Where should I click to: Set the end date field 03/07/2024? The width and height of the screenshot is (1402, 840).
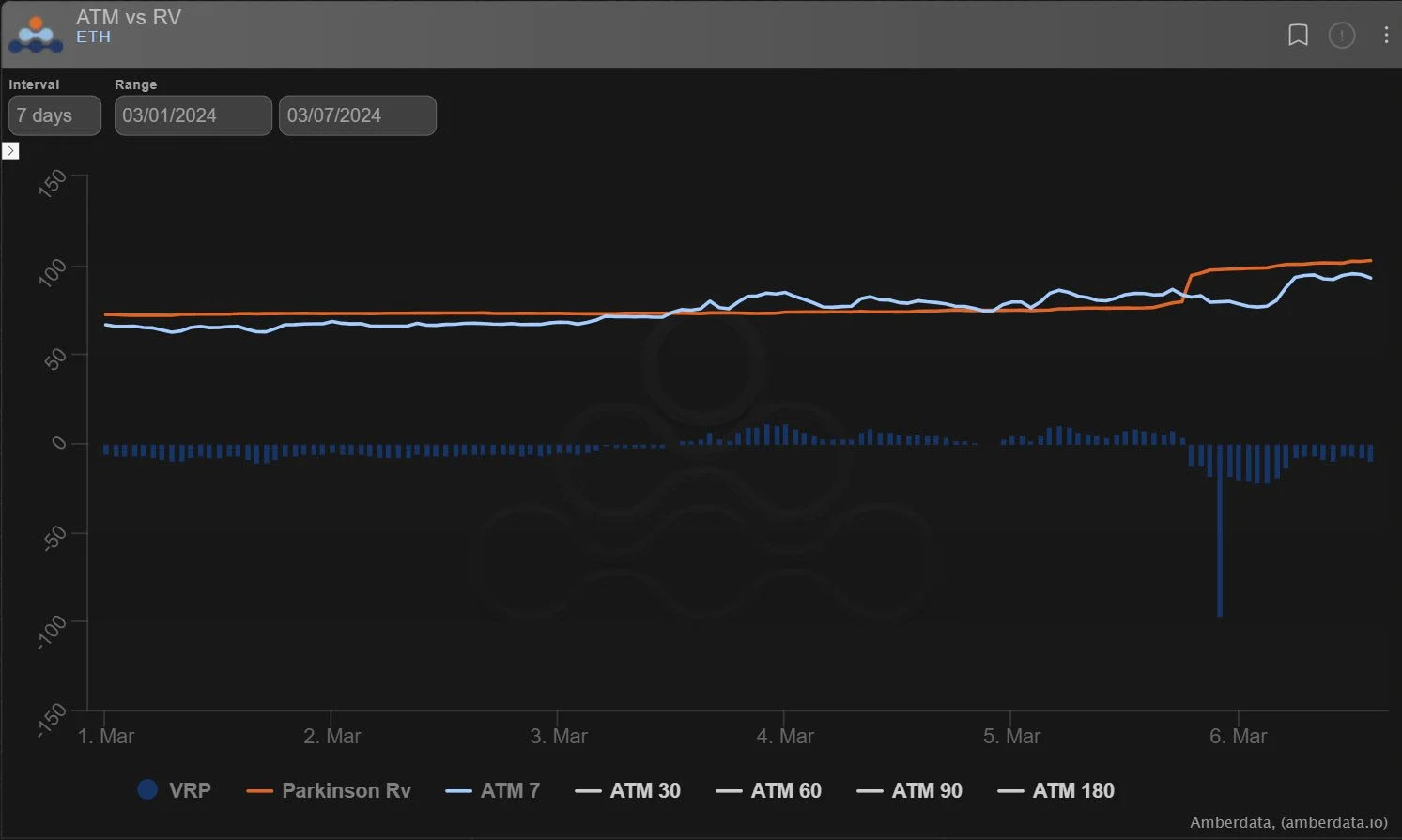coord(358,115)
